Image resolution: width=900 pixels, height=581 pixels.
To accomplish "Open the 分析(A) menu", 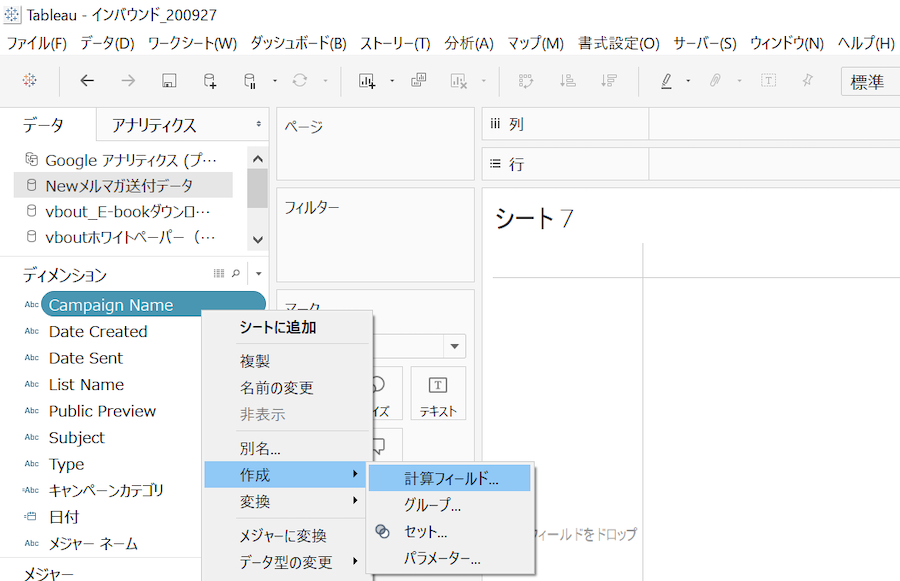I will (x=469, y=43).
